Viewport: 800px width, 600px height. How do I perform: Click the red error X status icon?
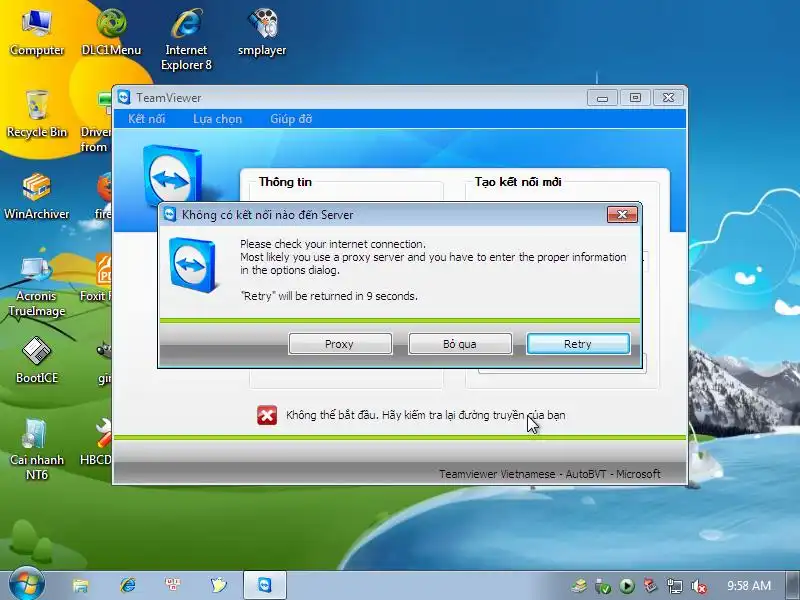(x=267, y=415)
